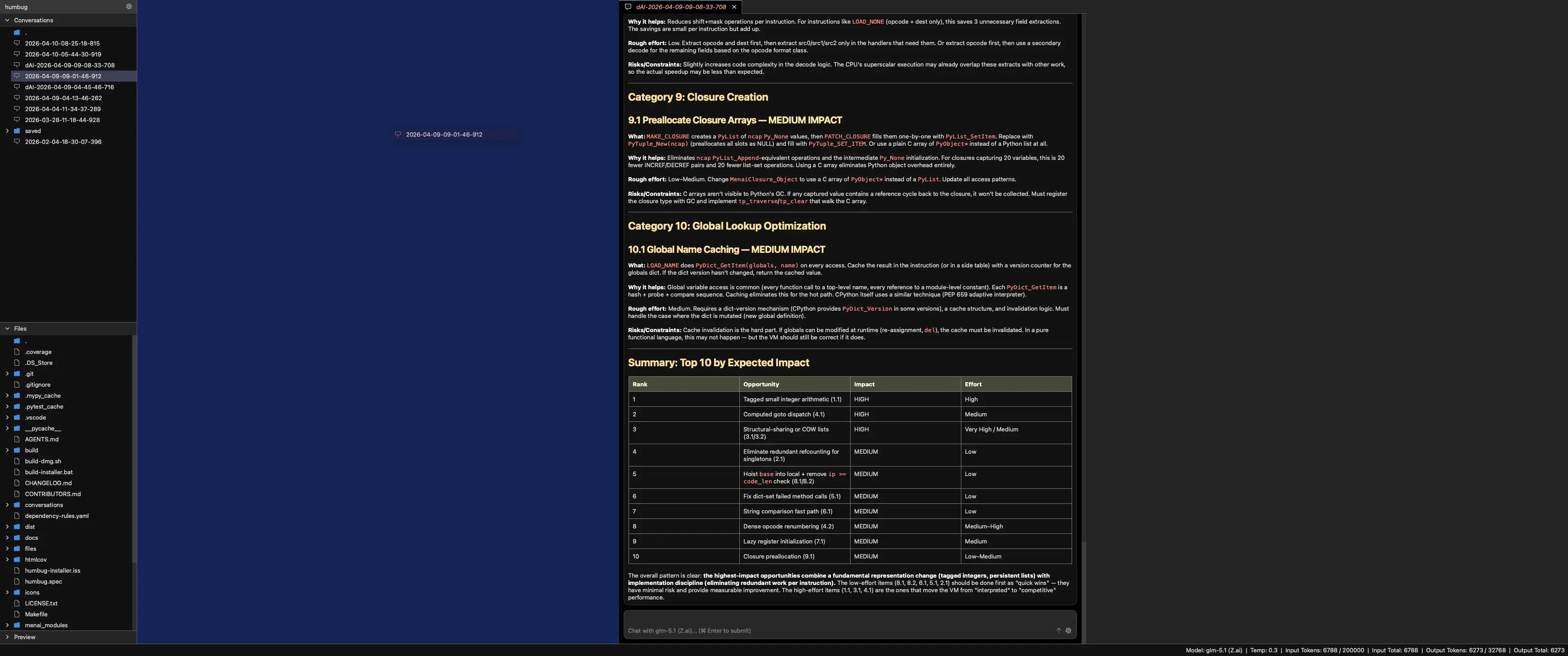Click the humbug.spec file icon
1568x656 pixels.
(x=17, y=582)
